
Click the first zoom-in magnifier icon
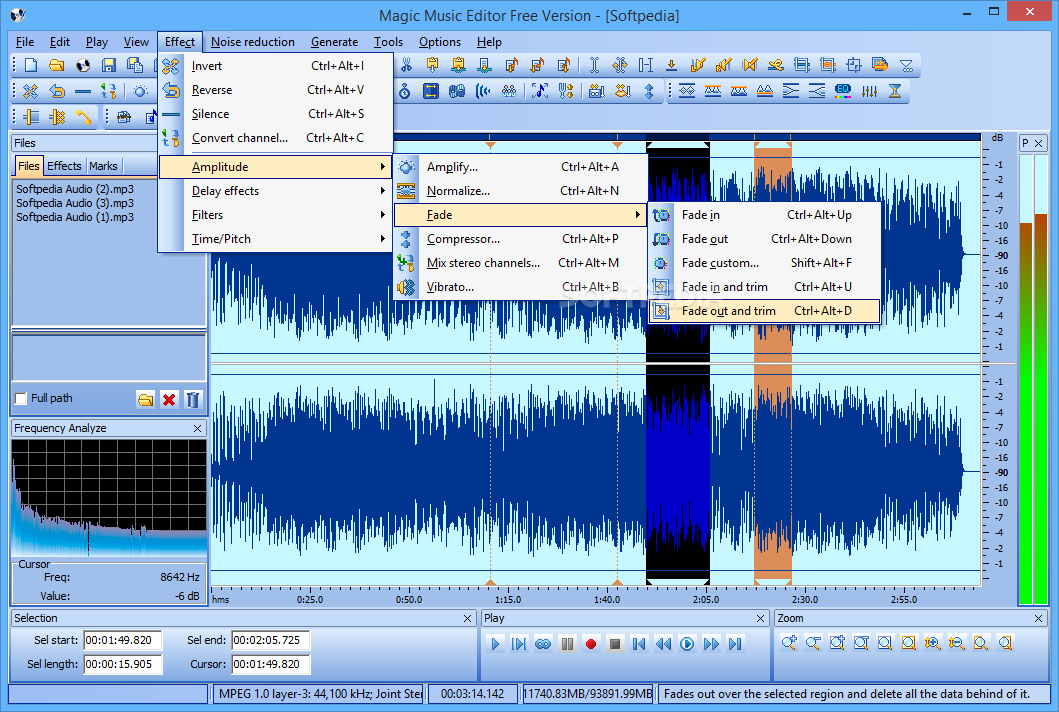[789, 643]
